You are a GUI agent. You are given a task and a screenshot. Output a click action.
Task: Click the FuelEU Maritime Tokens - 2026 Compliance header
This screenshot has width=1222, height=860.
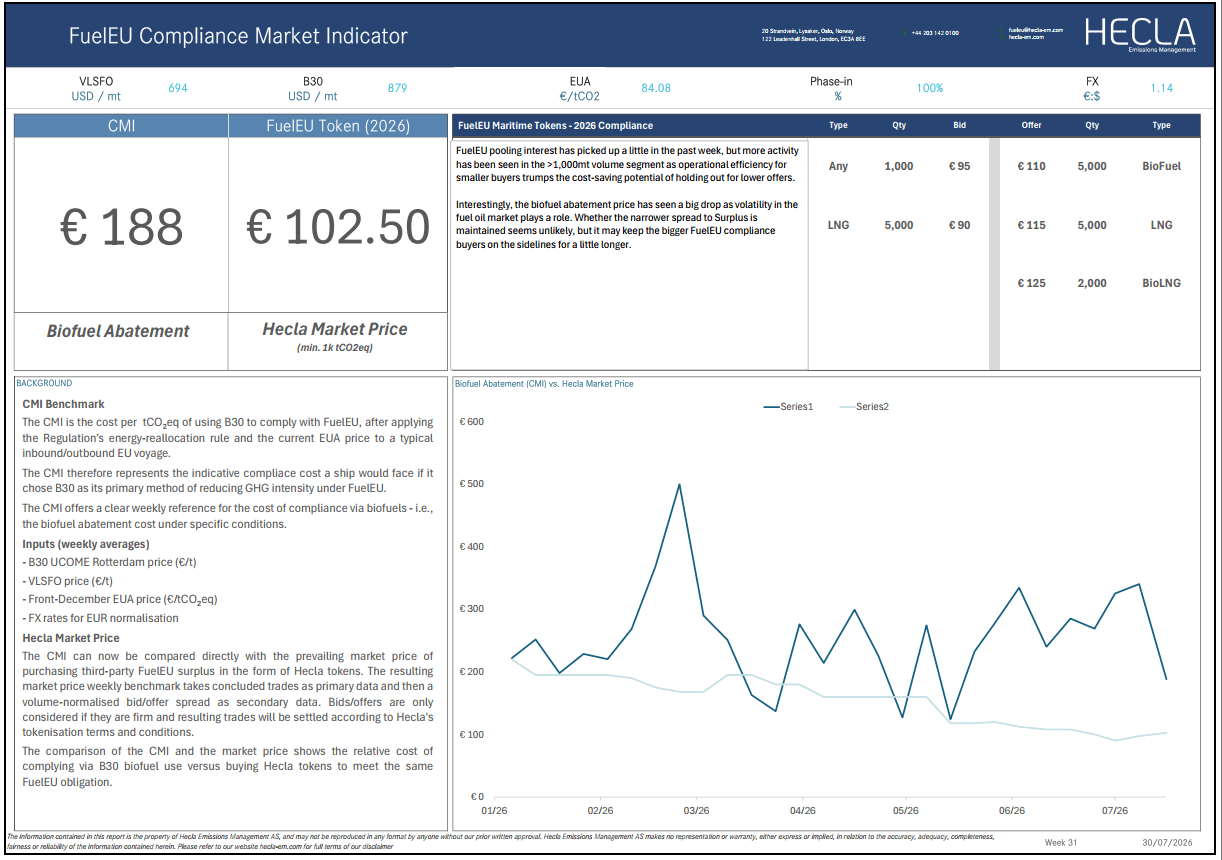[555, 126]
